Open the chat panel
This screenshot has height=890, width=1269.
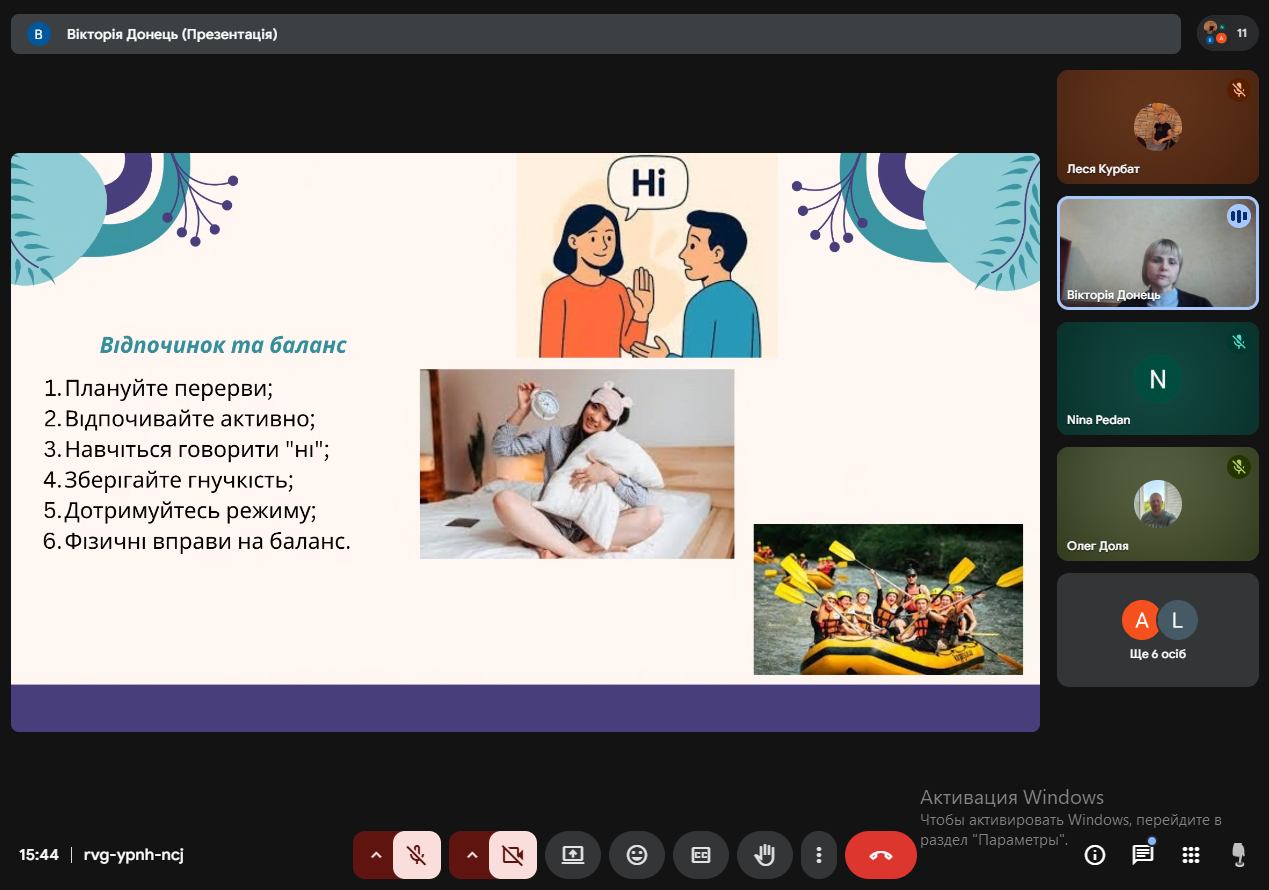tap(1142, 855)
